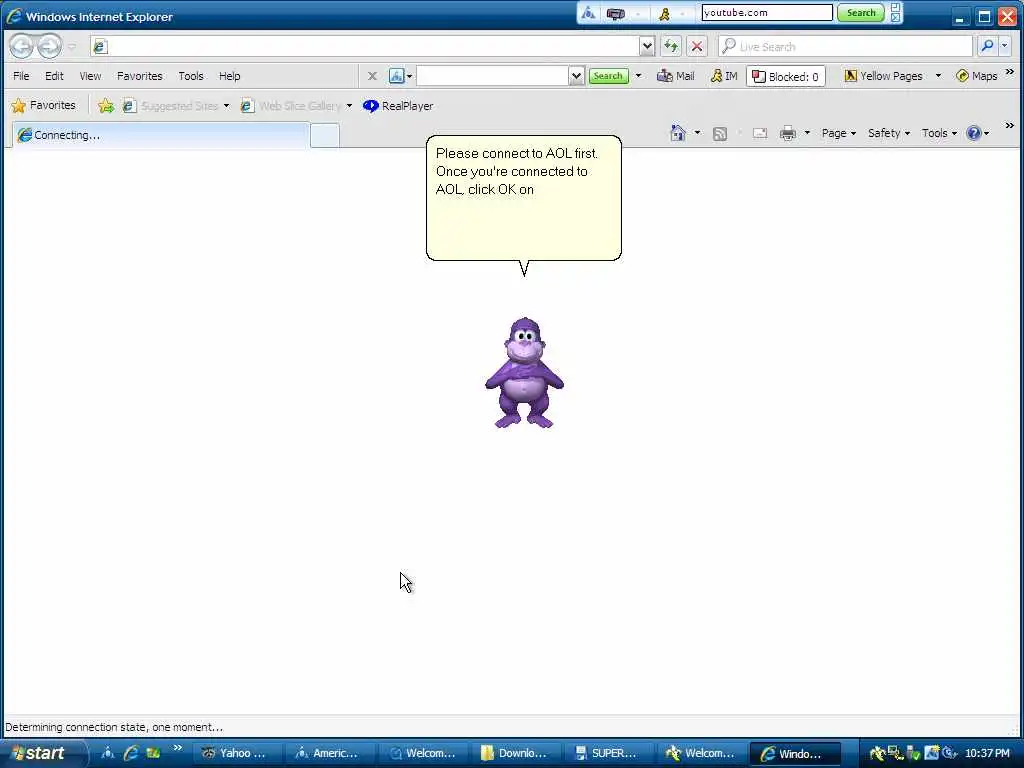Click the Windows start button
Screen dimensions: 1024x768
pyautogui.click(x=43, y=753)
